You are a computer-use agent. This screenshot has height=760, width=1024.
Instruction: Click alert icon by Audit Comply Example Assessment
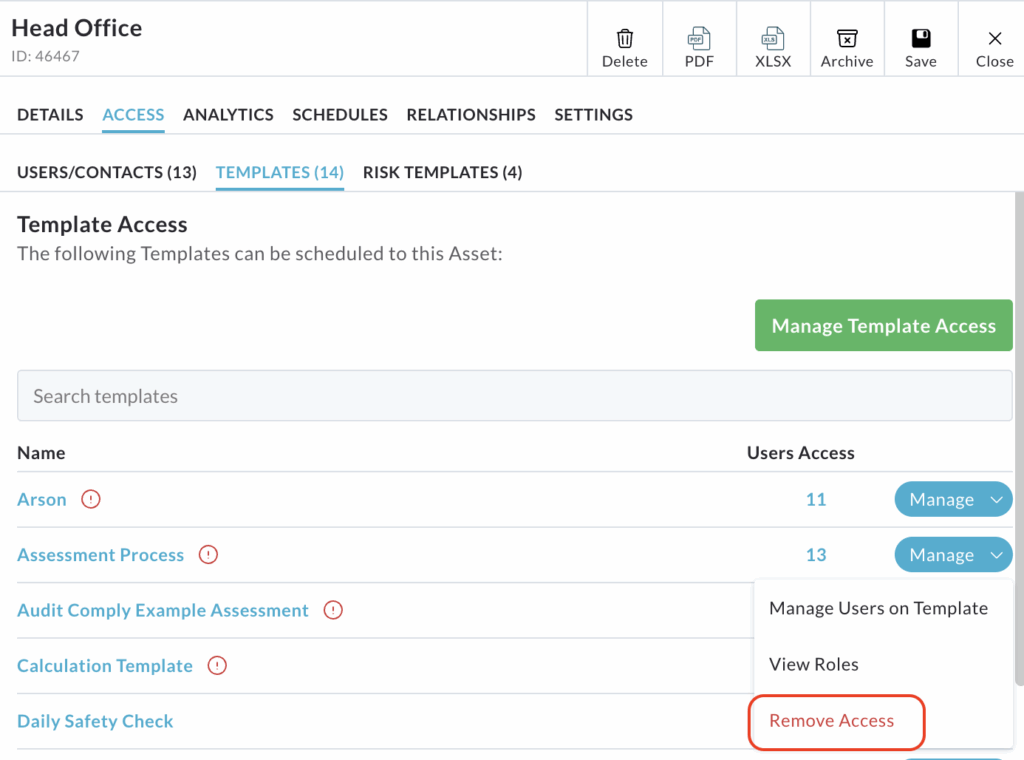333,610
